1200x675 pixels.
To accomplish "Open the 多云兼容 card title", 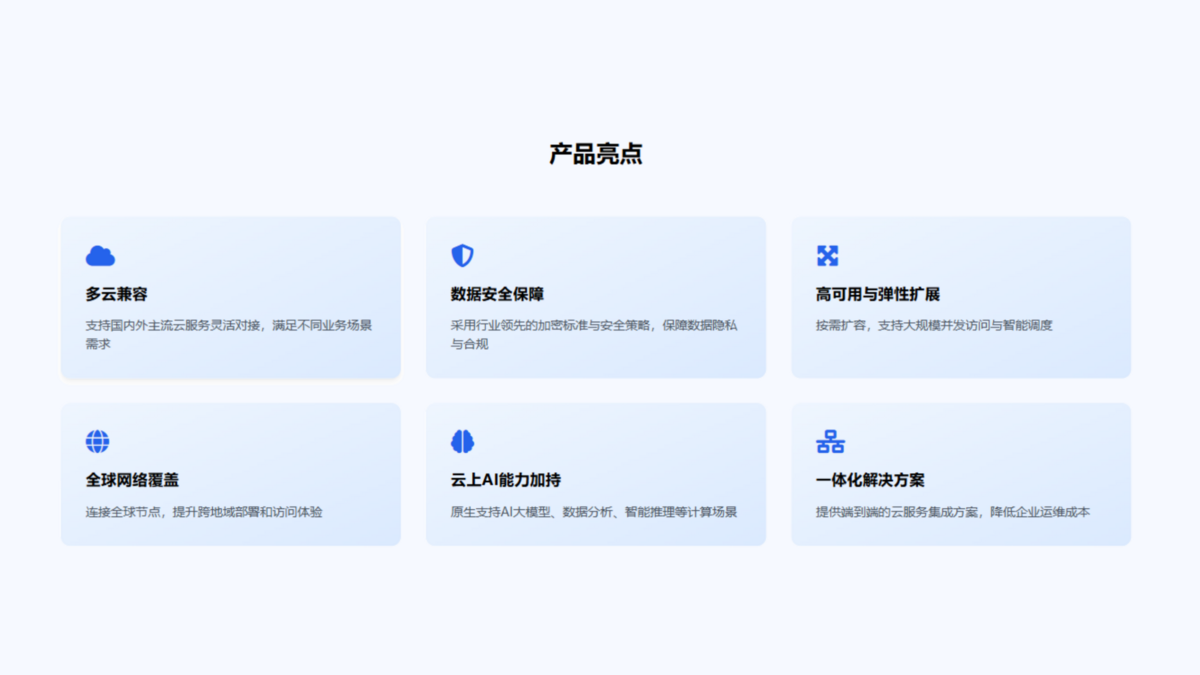I will click(117, 294).
